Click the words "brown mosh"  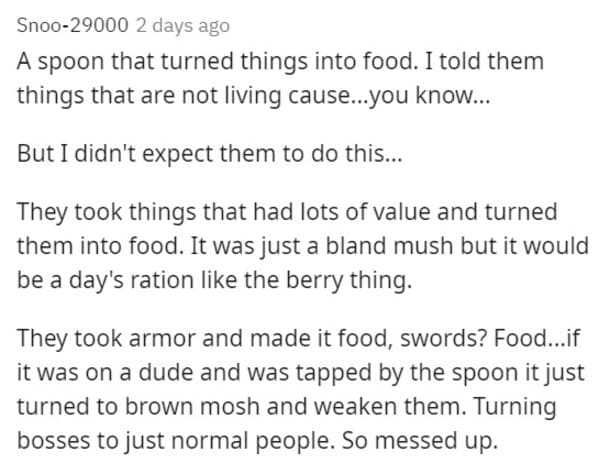[x=192, y=406]
